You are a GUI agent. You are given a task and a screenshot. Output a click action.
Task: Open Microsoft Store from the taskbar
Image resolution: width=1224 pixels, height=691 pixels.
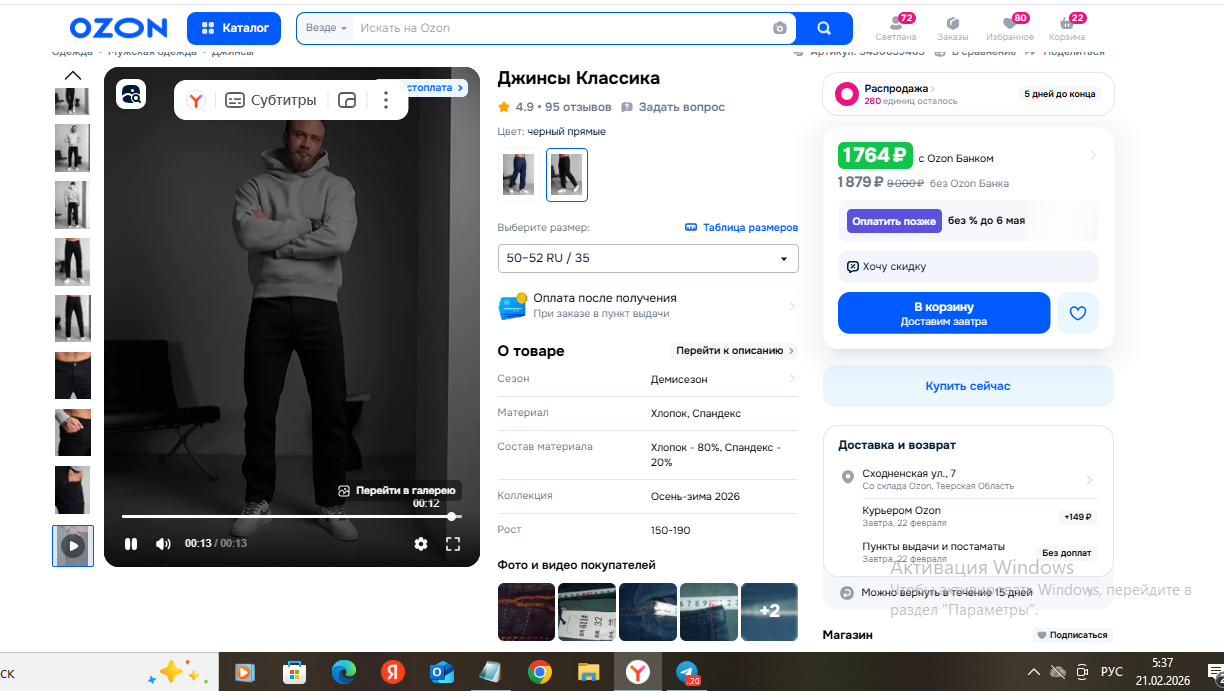click(x=294, y=672)
